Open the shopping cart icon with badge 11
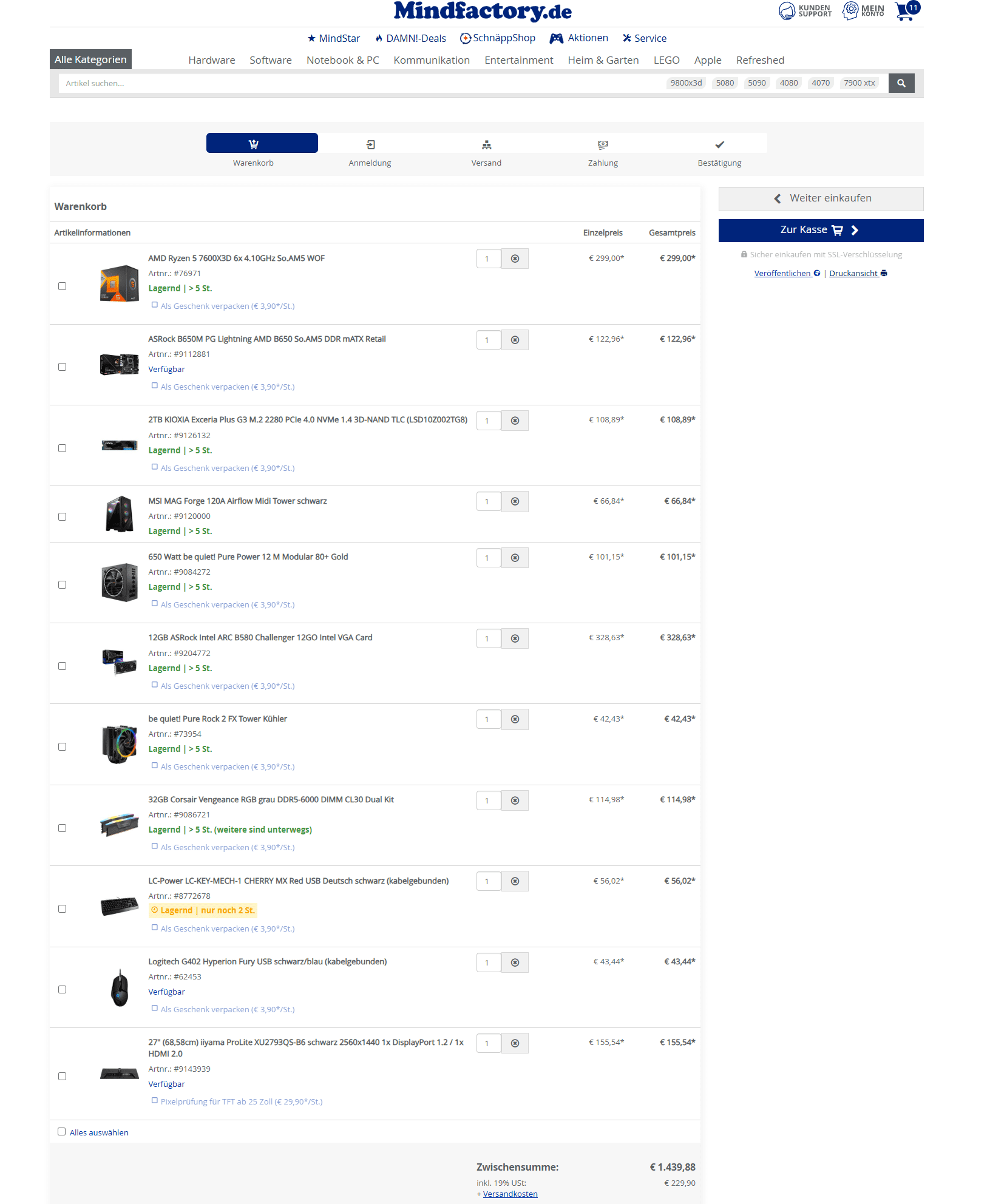This screenshot has height=1204, width=1007. pyautogui.click(x=907, y=10)
